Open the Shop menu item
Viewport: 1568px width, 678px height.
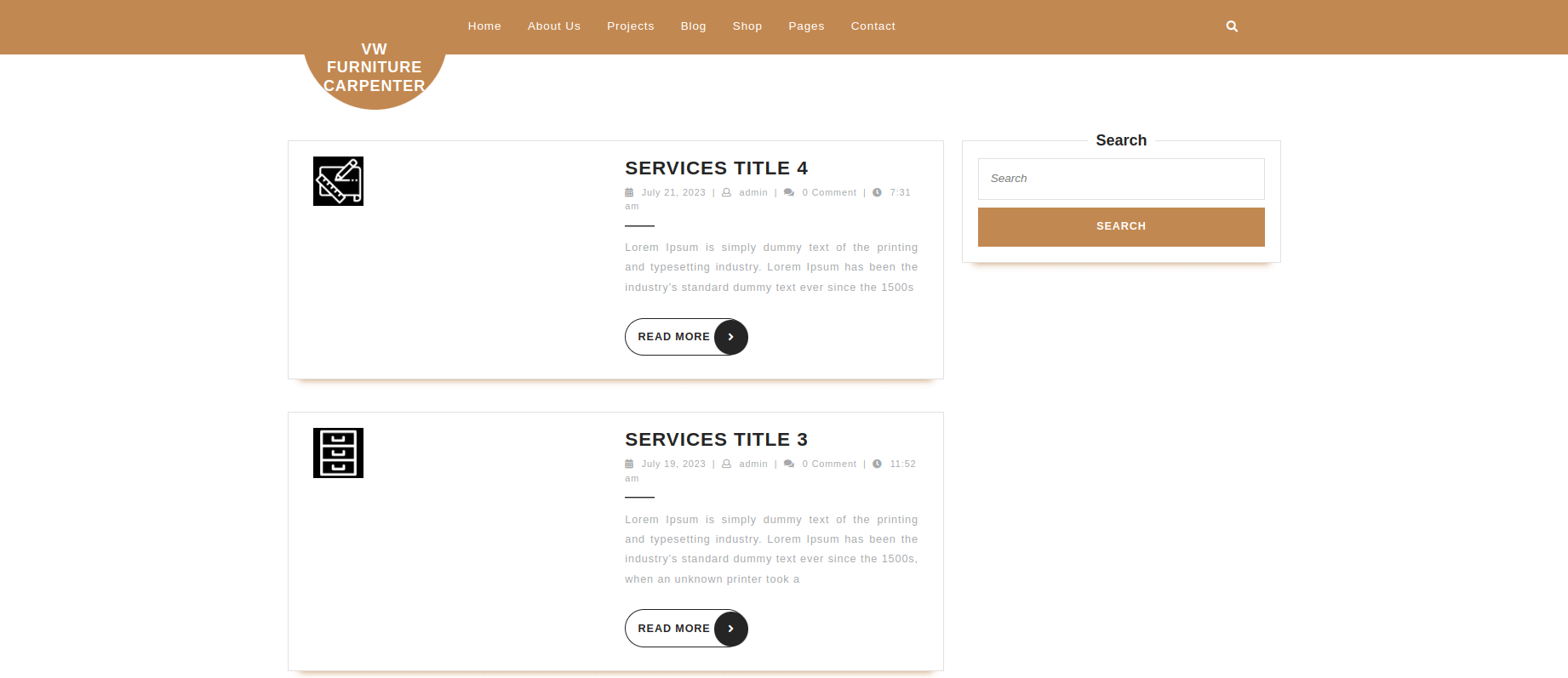tap(747, 26)
